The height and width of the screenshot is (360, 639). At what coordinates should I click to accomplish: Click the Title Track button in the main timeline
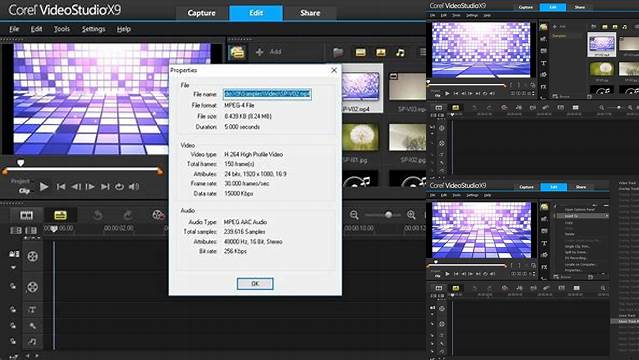pyautogui.click(x=33, y=309)
